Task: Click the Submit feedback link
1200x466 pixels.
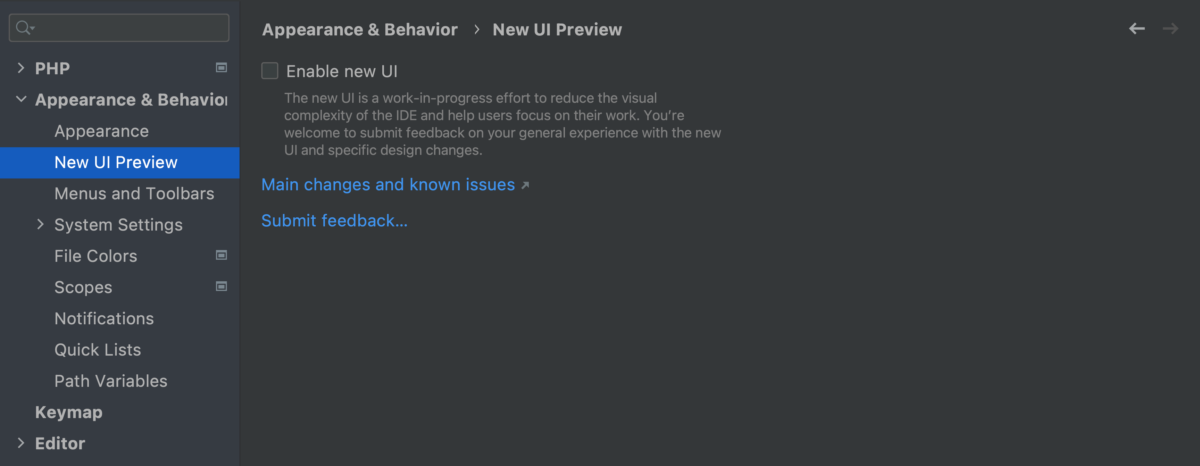Action: [x=334, y=220]
